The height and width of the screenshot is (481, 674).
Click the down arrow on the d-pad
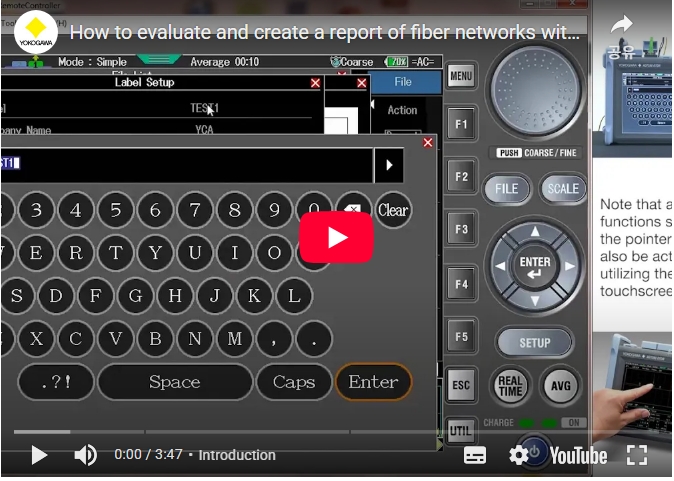(x=535, y=300)
